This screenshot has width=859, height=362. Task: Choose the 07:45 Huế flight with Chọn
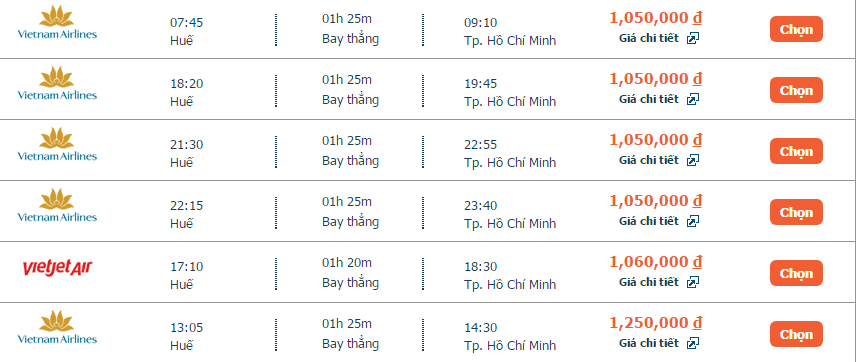click(796, 29)
